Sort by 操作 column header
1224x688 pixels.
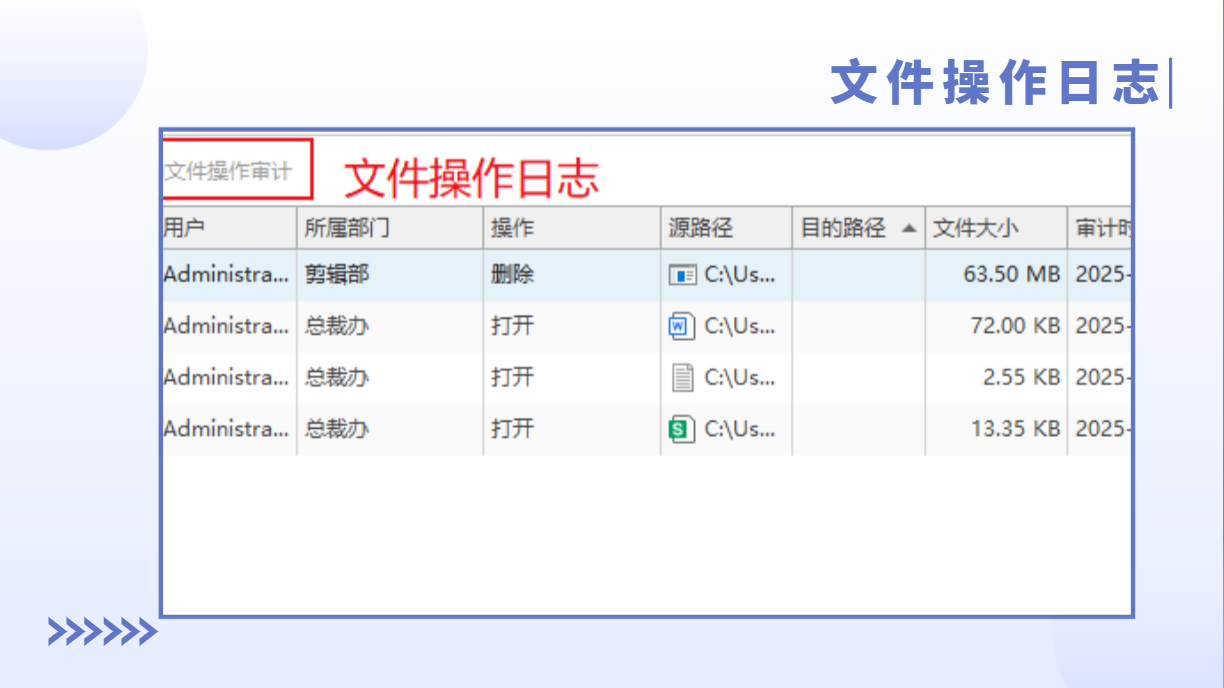pyautogui.click(x=572, y=228)
